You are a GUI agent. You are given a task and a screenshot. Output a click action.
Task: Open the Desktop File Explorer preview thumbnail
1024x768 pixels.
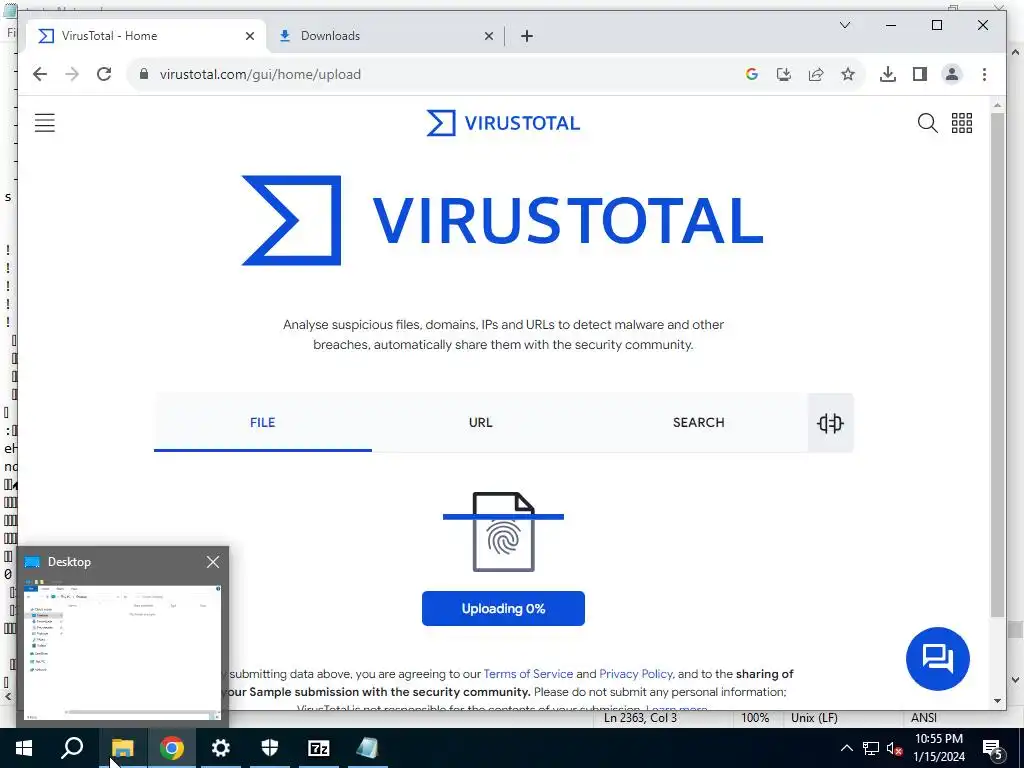pos(122,649)
